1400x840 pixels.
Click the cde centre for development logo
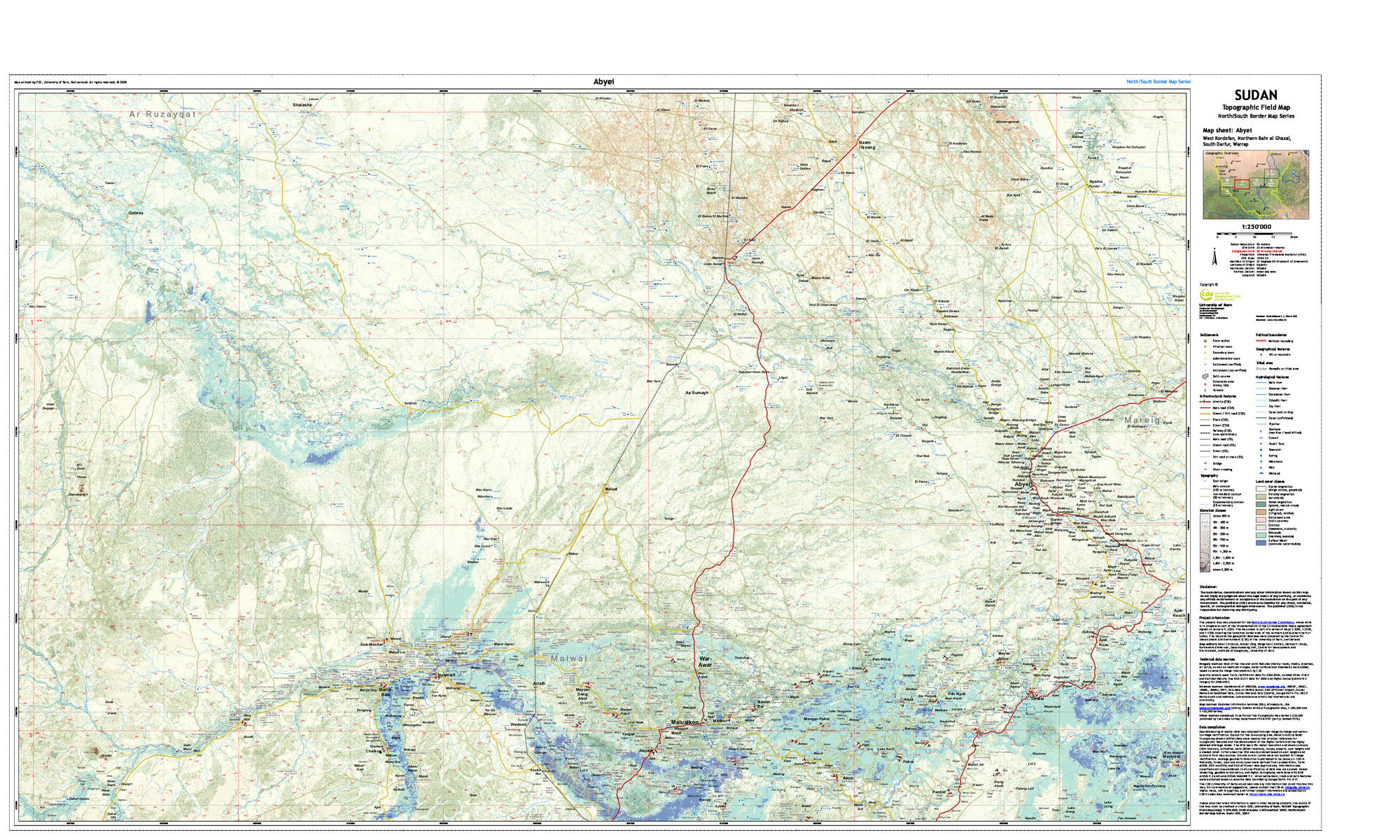(1220, 295)
